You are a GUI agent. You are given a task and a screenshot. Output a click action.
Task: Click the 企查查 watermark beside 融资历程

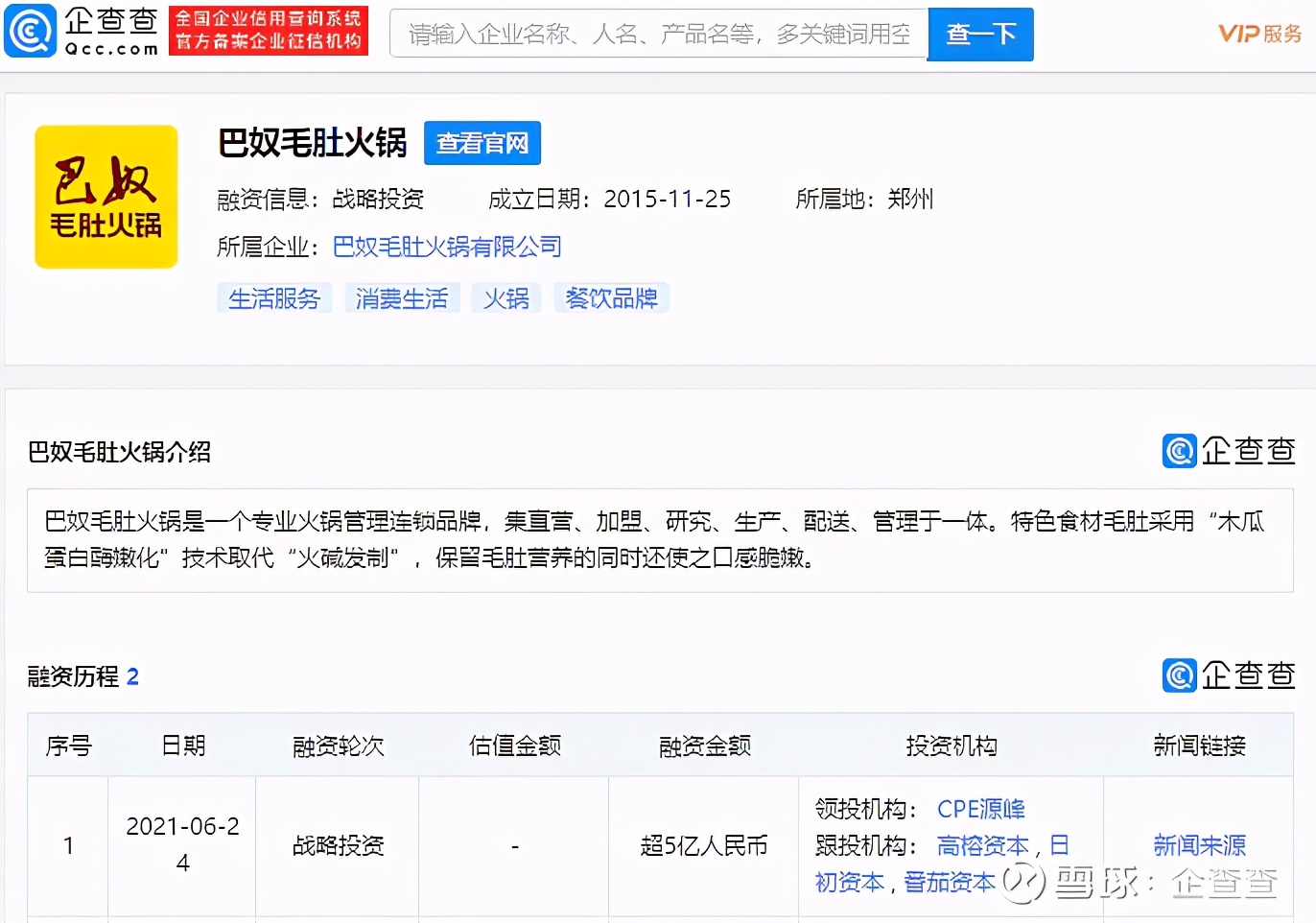coord(1228,675)
